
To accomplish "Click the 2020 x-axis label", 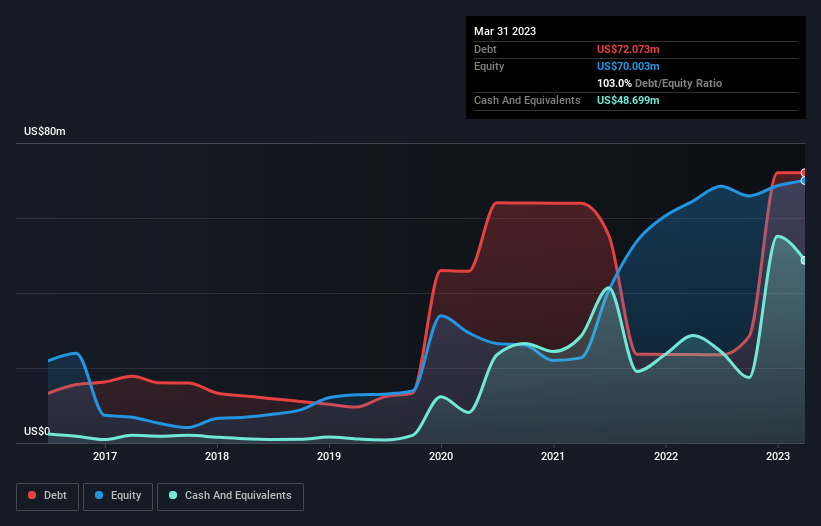I will click(x=441, y=456).
